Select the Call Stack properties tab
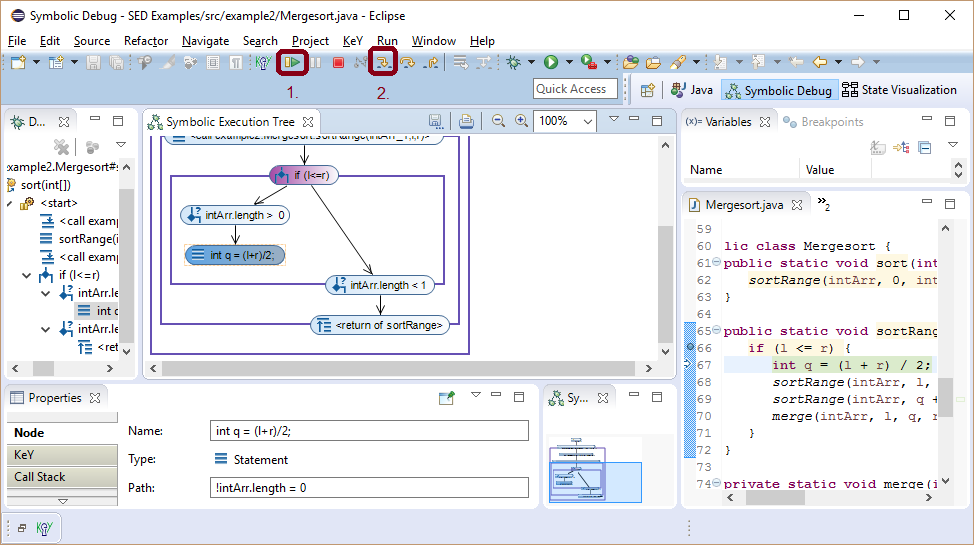 [62, 477]
